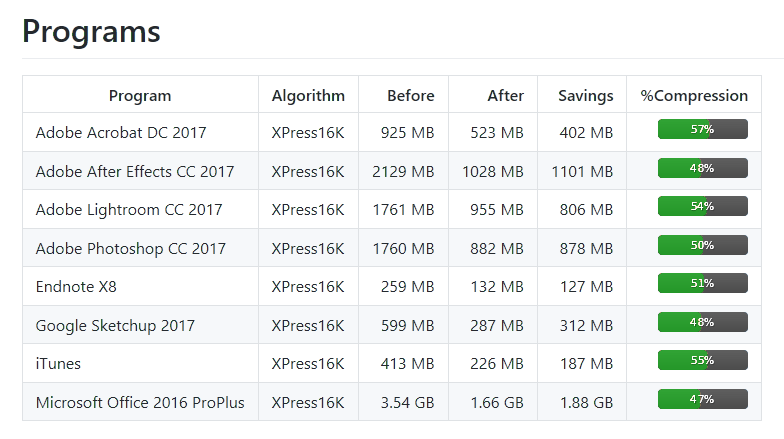Click the Before column header
The width and height of the screenshot is (784, 439).
410,96
